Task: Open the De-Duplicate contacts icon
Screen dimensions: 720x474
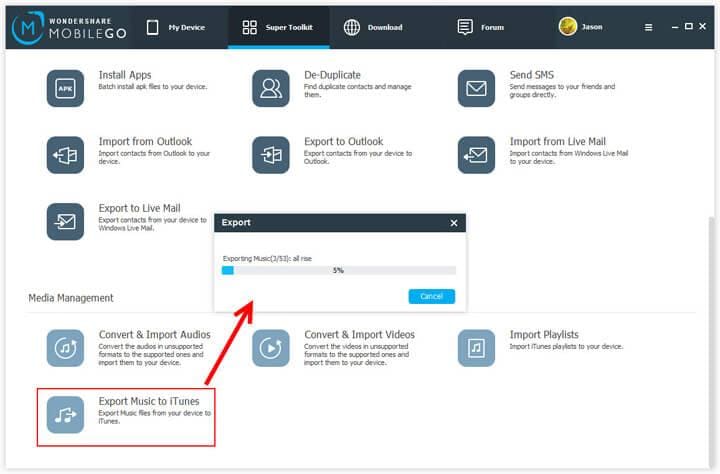Action: tap(271, 88)
